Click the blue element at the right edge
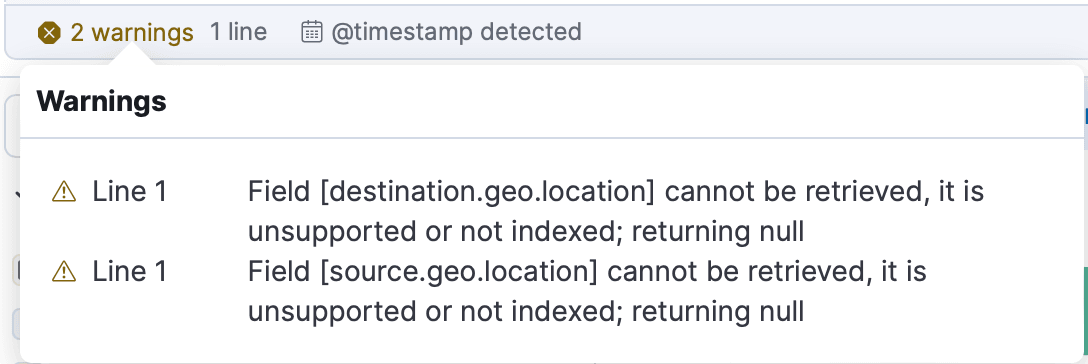 pos(1085,115)
